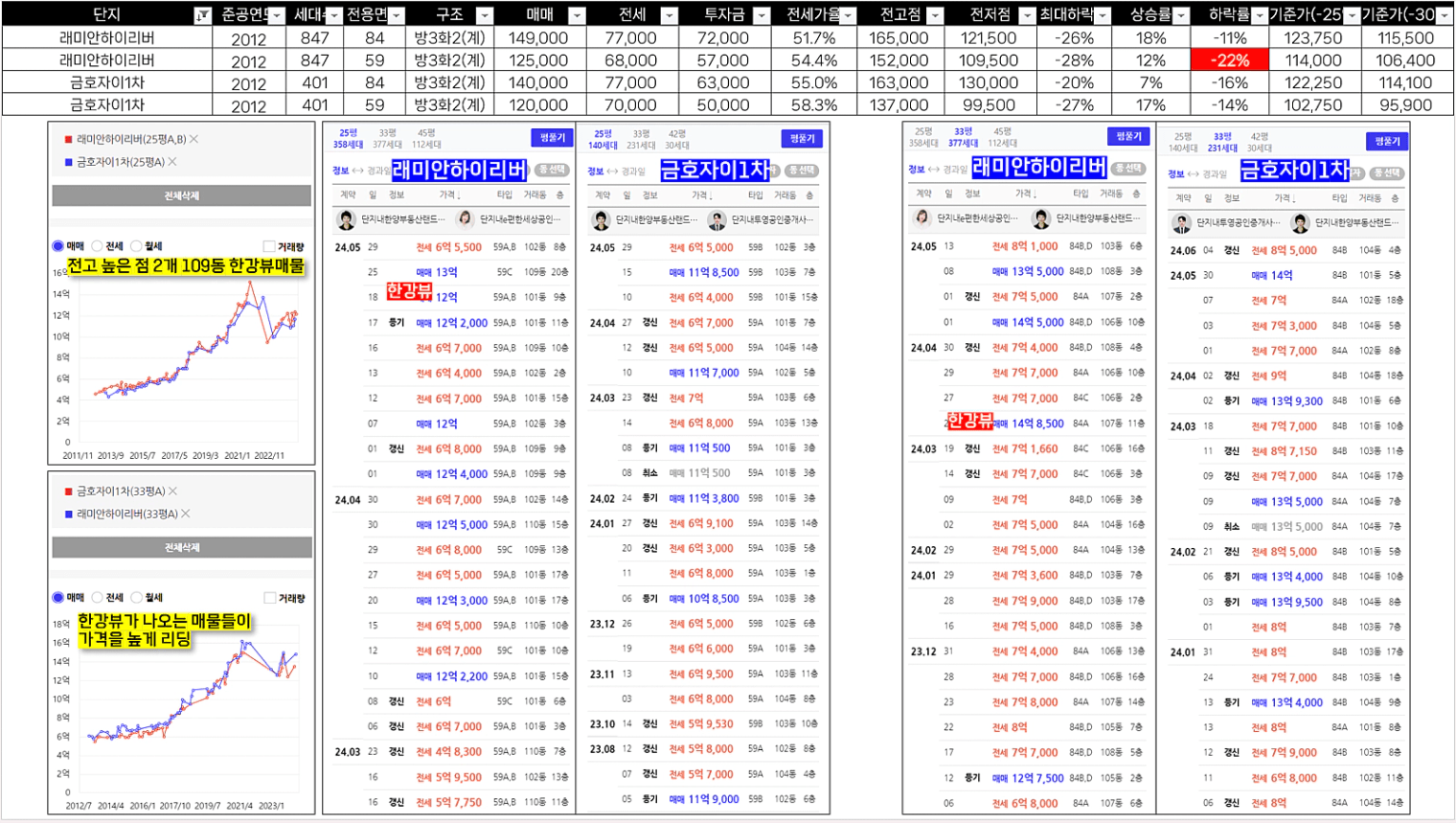The height and width of the screenshot is (823, 1456).
Task: Select 월세 radio in upper chart
Action: (x=136, y=246)
